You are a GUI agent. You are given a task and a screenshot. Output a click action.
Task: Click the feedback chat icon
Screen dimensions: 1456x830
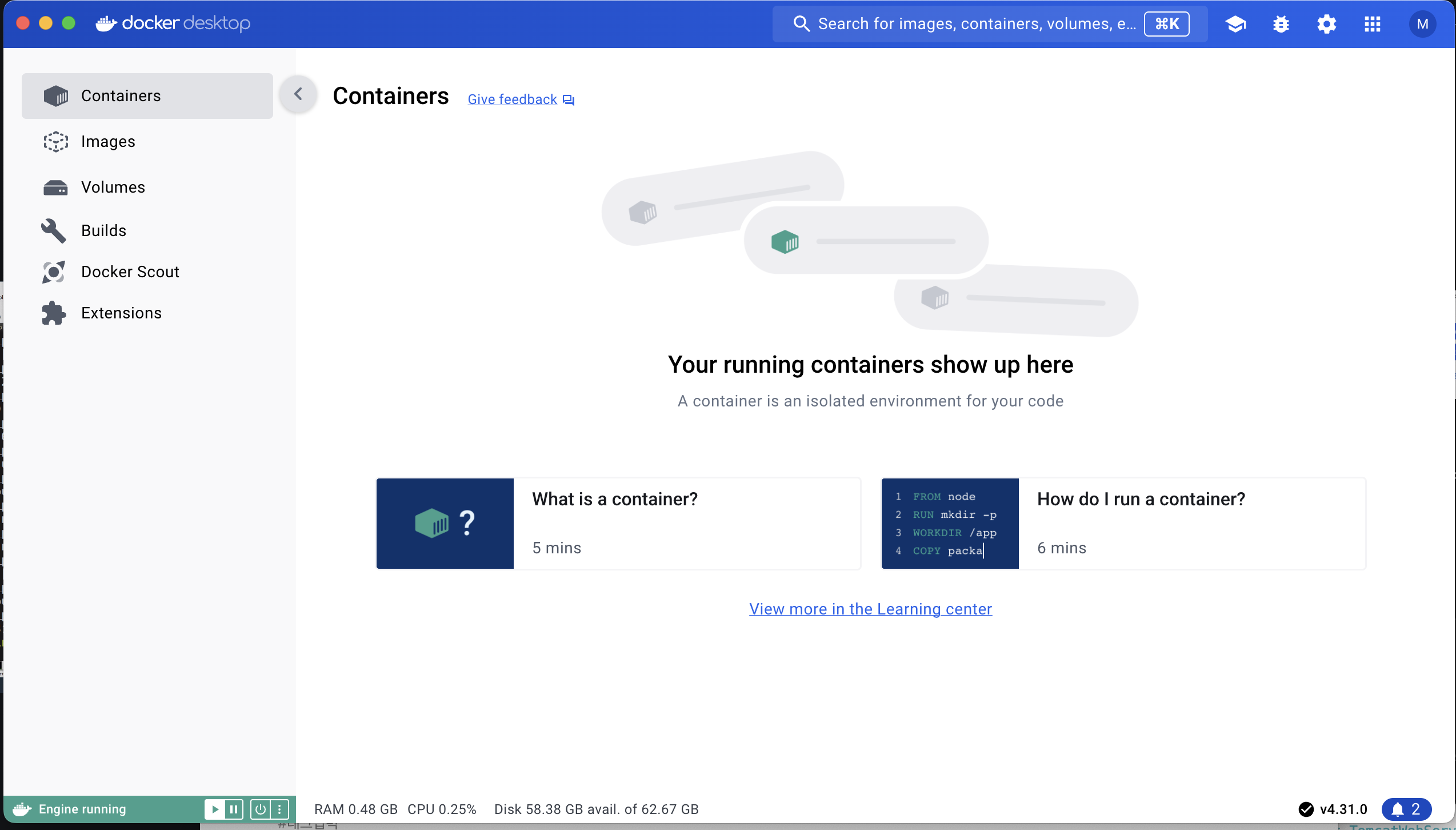569,100
